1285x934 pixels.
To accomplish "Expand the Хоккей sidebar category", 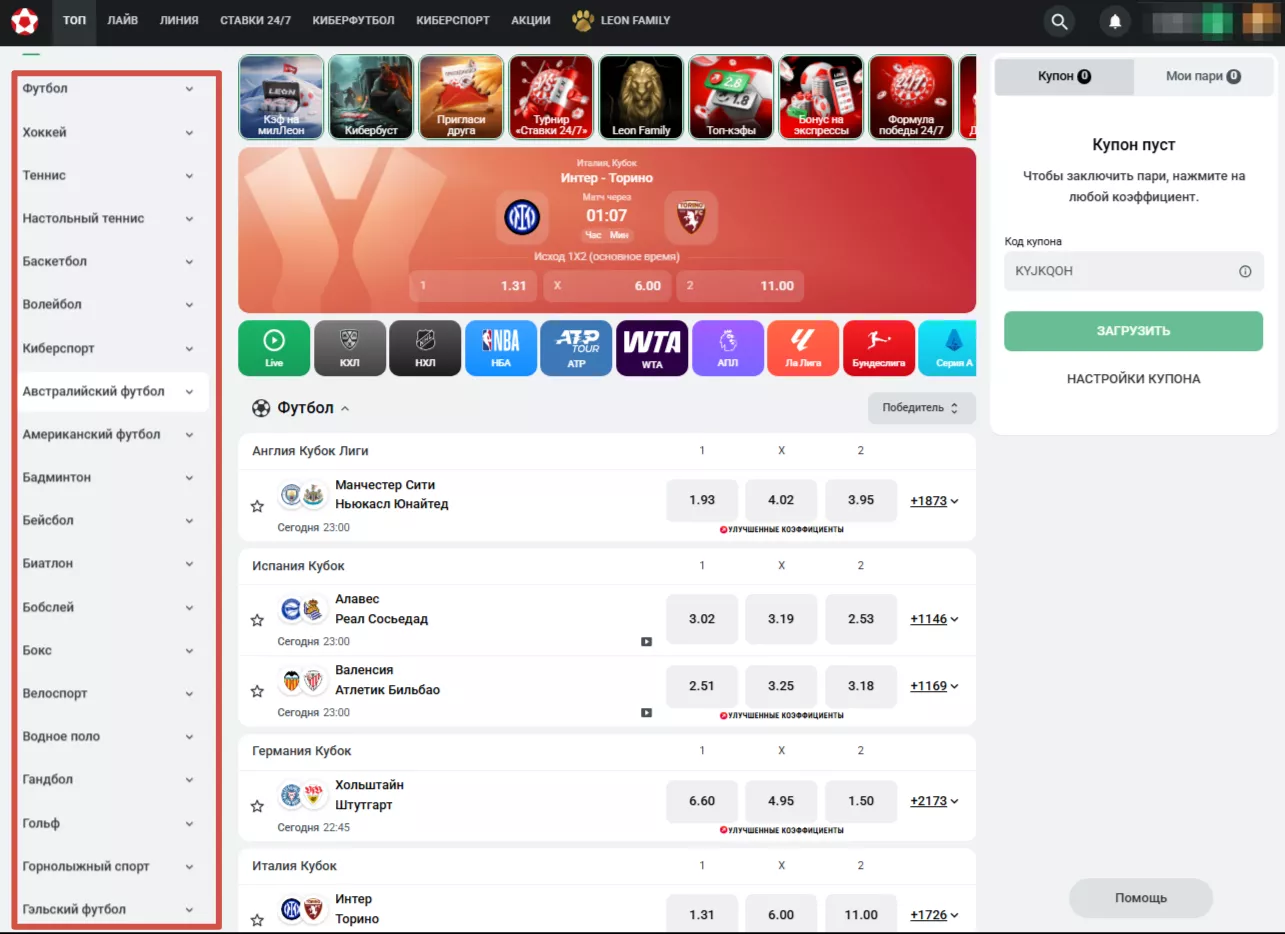I will (x=108, y=132).
